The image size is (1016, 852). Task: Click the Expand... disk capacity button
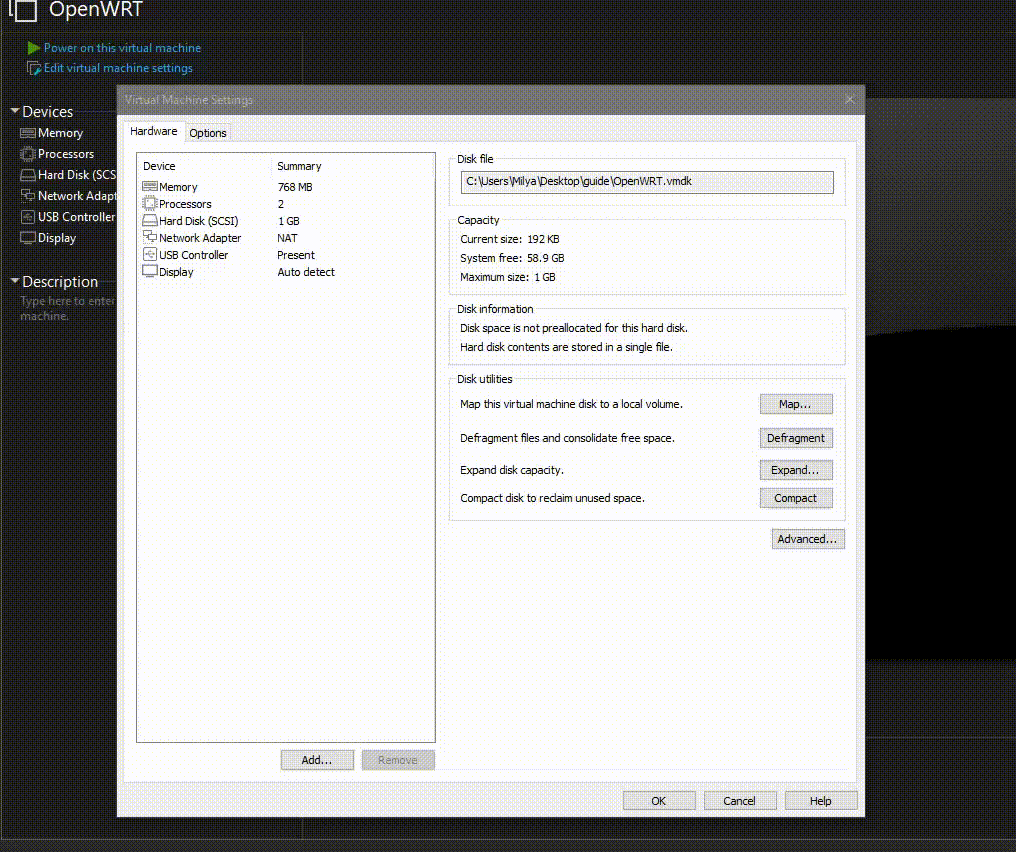796,470
